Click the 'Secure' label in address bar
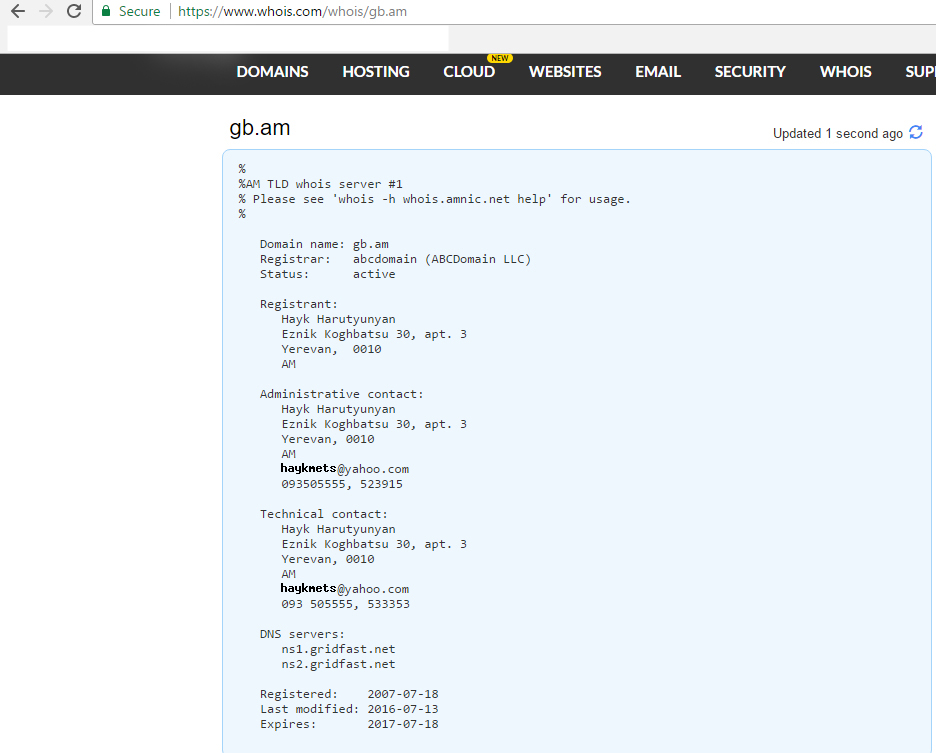Viewport: 936px width, 753px height. click(139, 11)
